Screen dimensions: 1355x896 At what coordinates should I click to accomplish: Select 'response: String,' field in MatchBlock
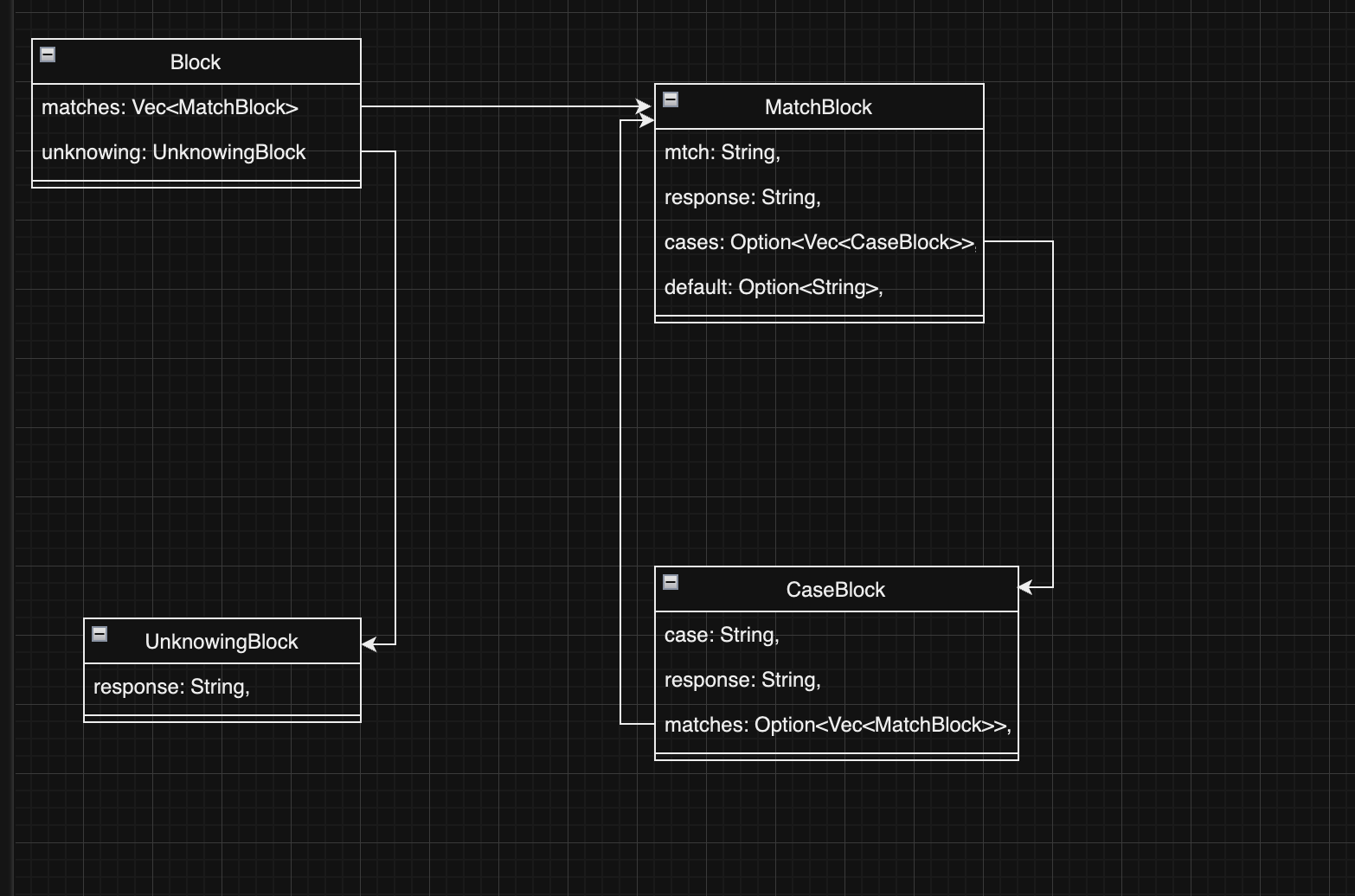tap(819, 197)
